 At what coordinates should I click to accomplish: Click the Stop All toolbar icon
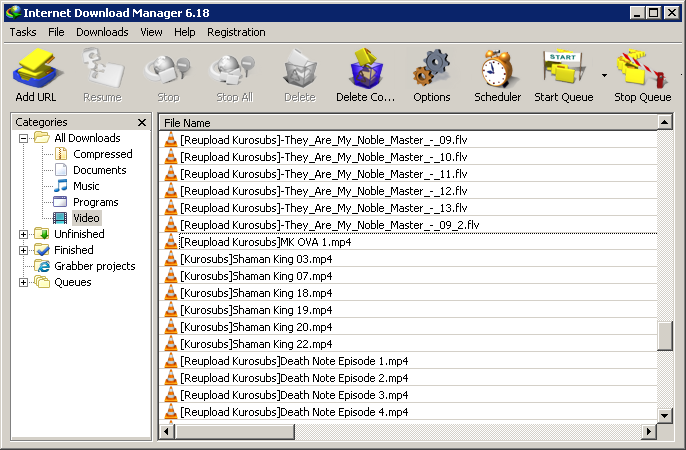pyautogui.click(x=234, y=69)
